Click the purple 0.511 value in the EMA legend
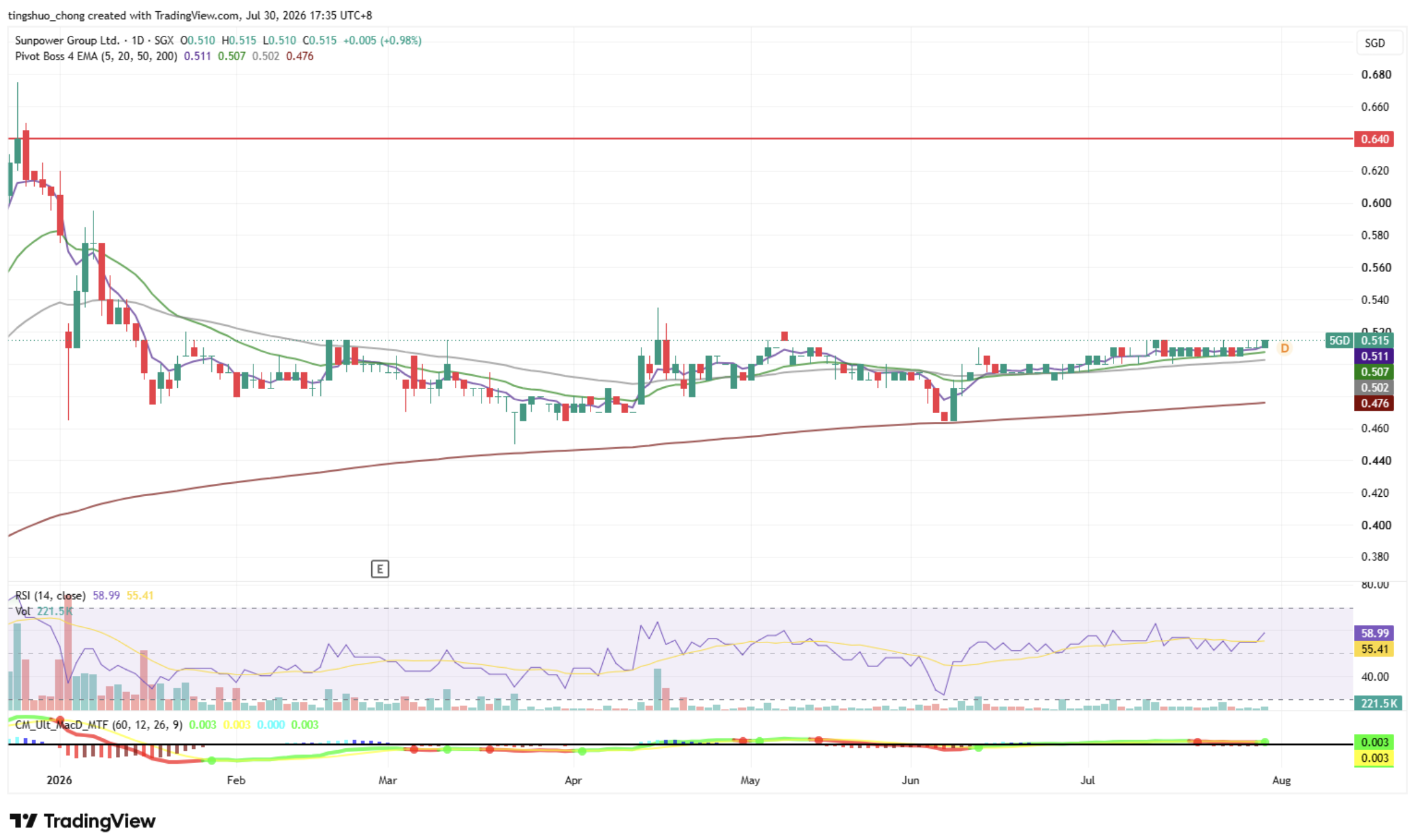 point(197,56)
